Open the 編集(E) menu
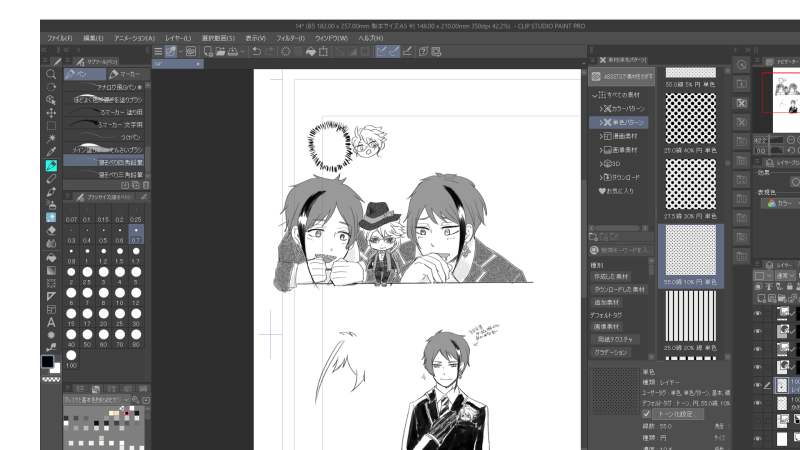800x450 pixels. click(93, 38)
